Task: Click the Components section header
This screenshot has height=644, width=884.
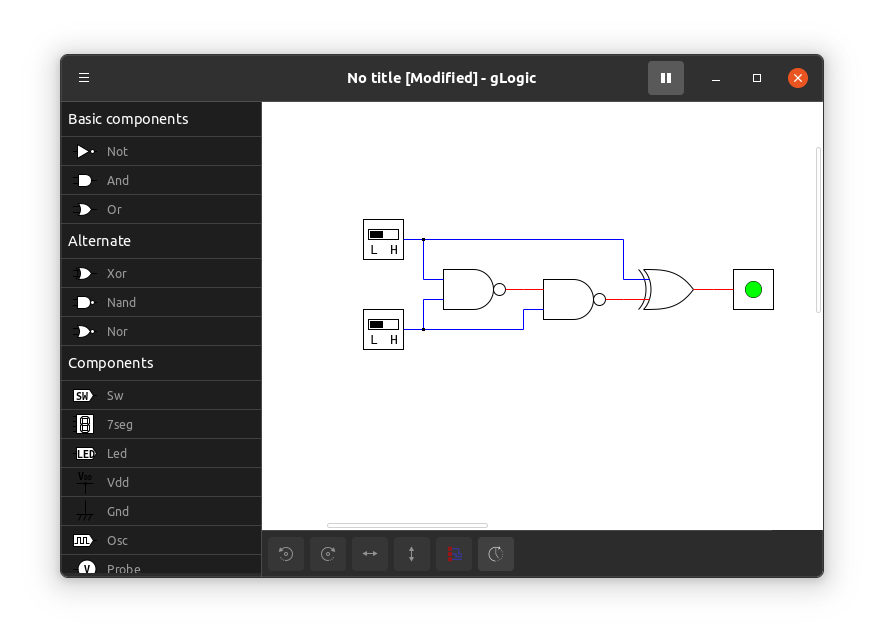Action: [161, 363]
